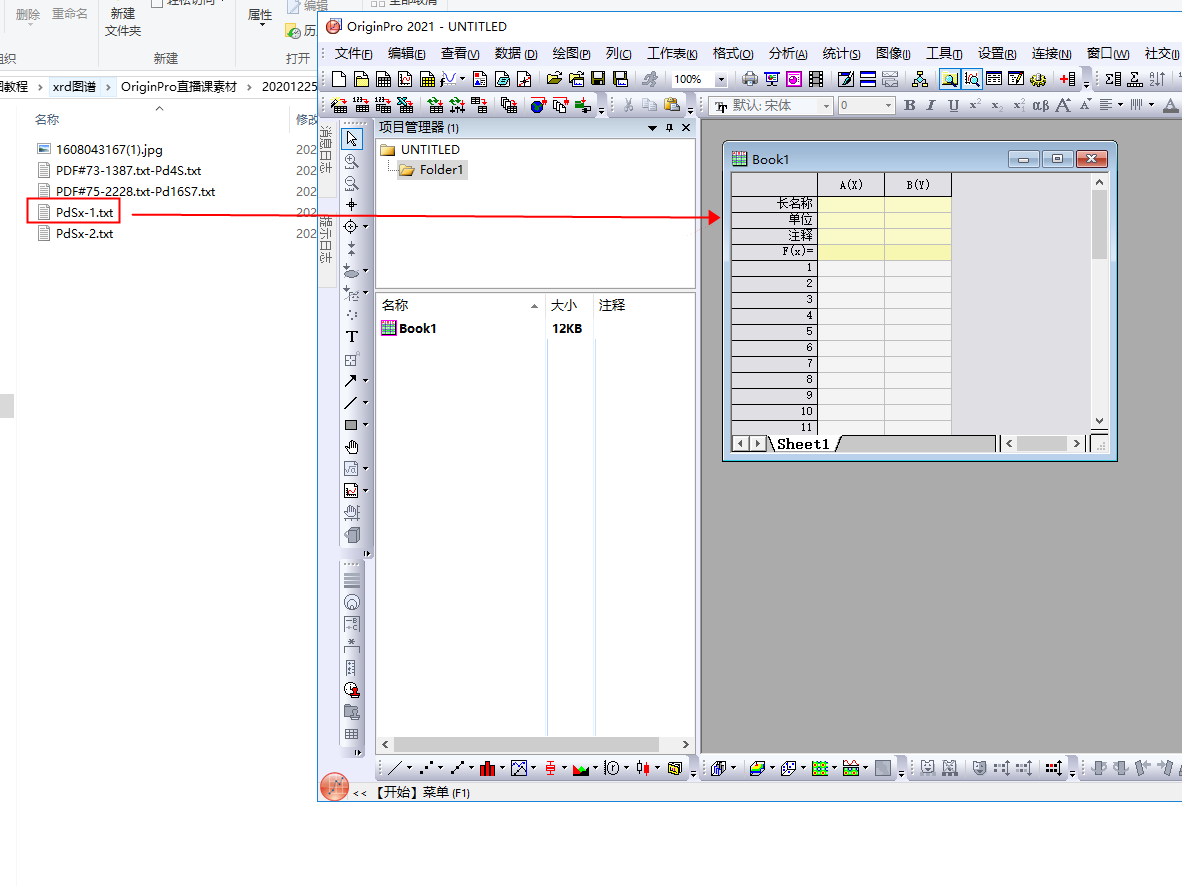
Task: Click the Sort column icon
Action: (x=1157, y=79)
